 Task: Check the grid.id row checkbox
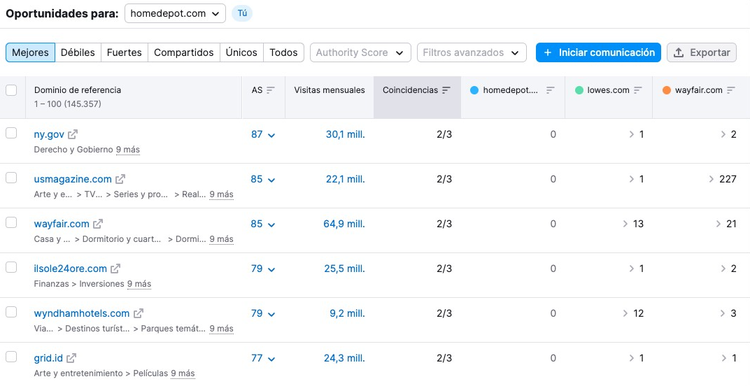click(x=11, y=357)
